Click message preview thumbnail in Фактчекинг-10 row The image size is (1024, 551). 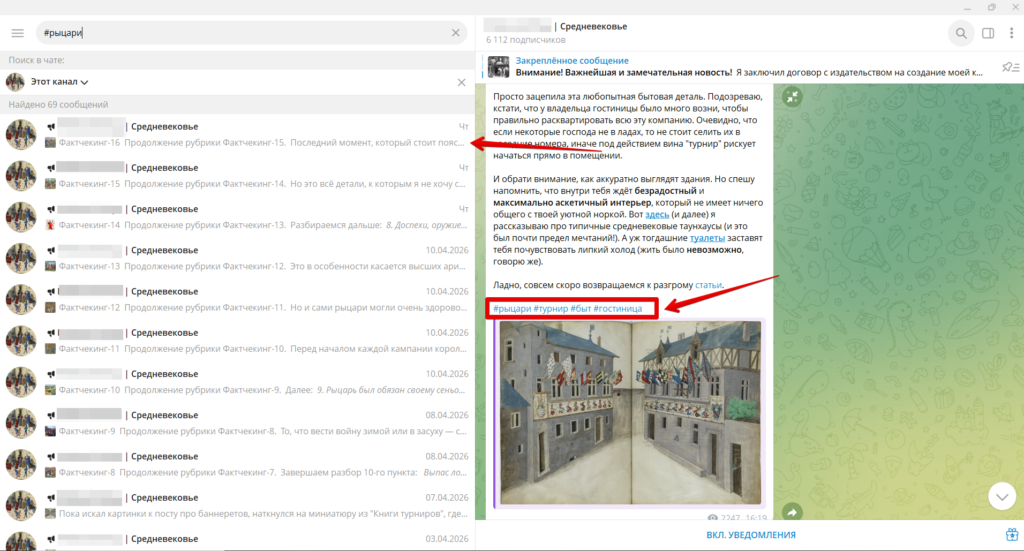(x=50, y=390)
